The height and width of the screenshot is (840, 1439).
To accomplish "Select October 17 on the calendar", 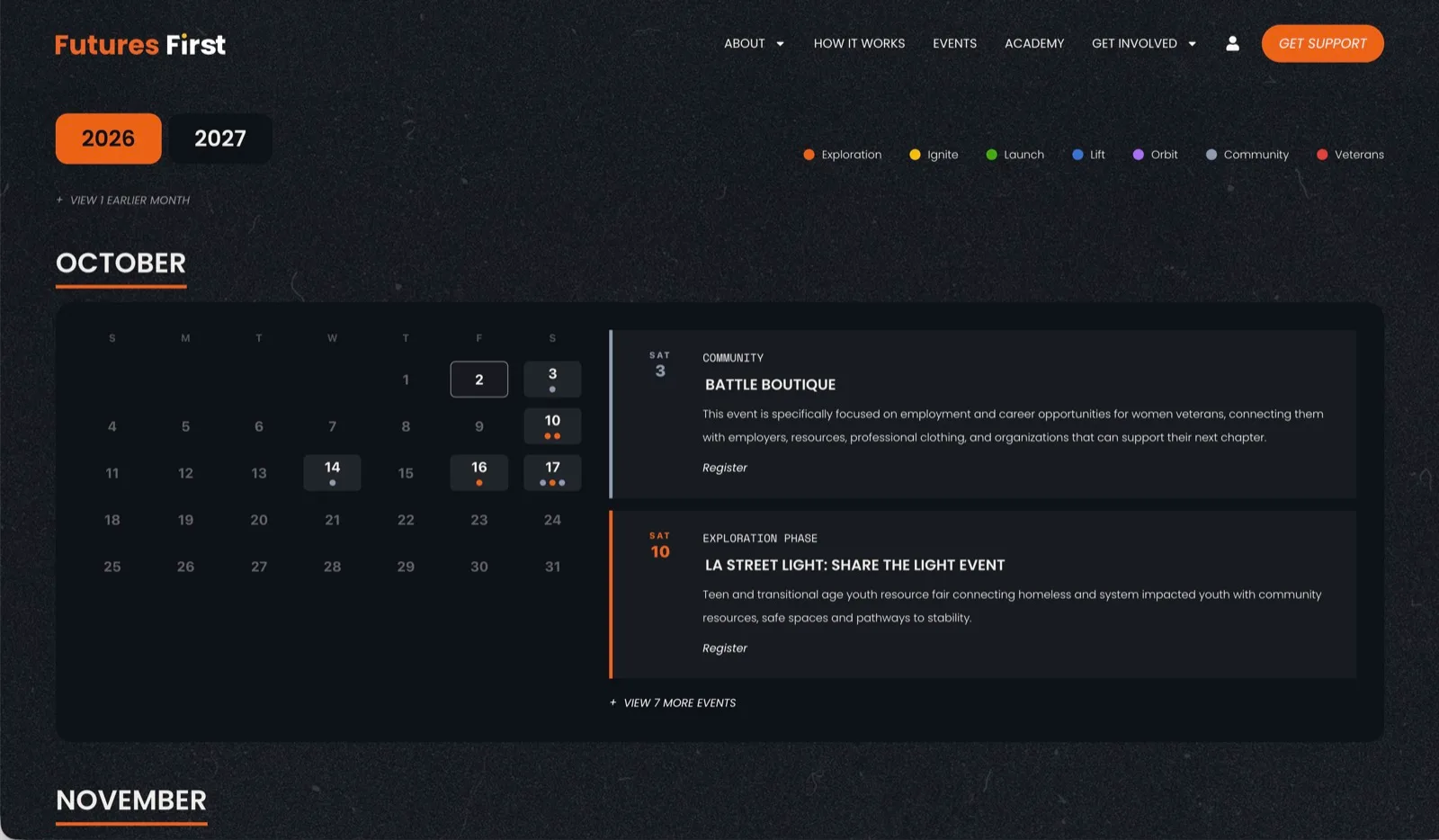I will pyautogui.click(x=552, y=473).
